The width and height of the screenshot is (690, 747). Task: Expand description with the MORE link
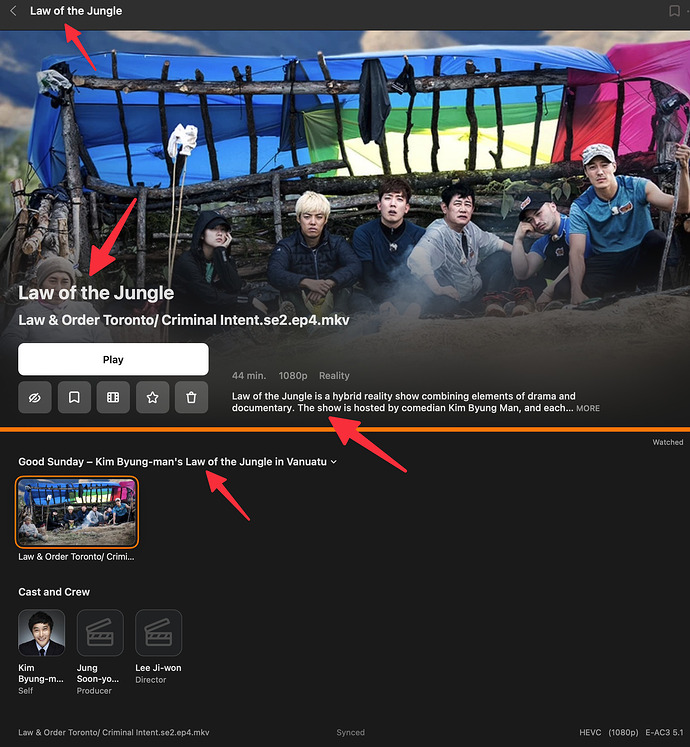pos(588,408)
